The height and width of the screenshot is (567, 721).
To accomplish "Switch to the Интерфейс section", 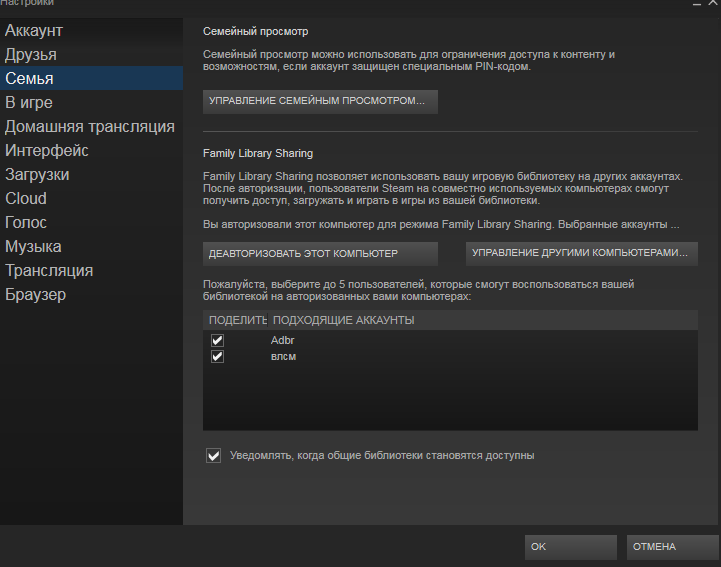I will pyautogui.click(x=47, y=150).
